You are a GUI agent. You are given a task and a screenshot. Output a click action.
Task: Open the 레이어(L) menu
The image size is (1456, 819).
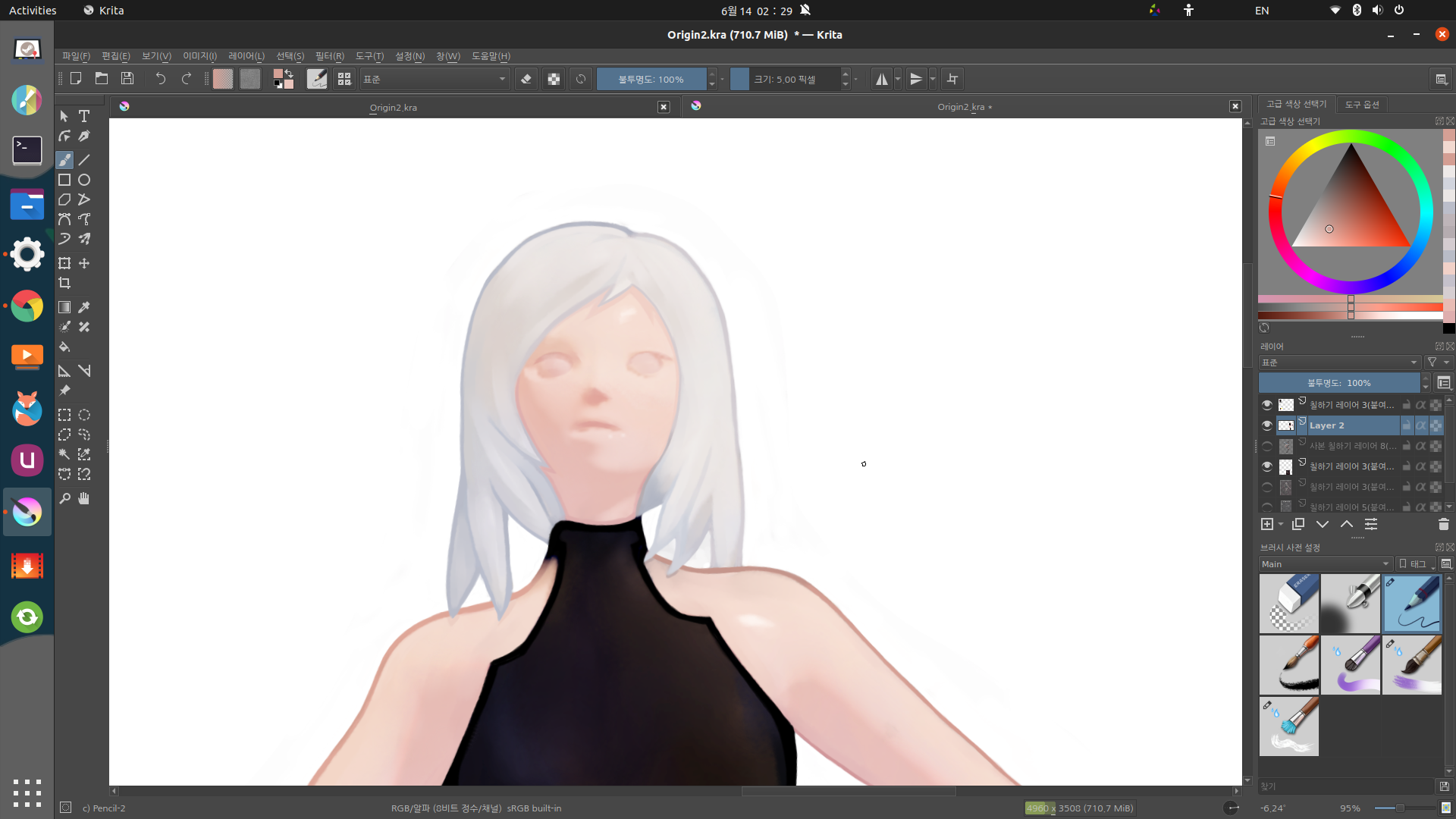click(246, 56)
